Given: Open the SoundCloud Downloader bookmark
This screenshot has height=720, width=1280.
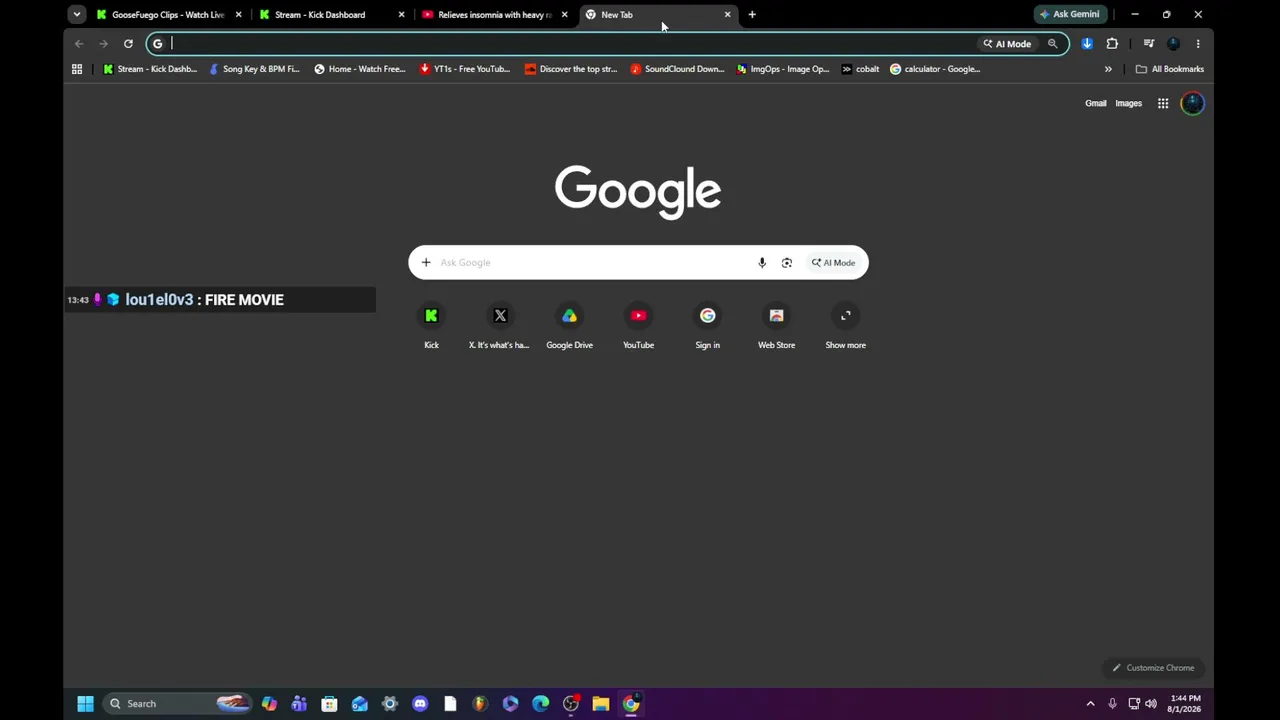Looking at the screenshot, I should 677,69.
